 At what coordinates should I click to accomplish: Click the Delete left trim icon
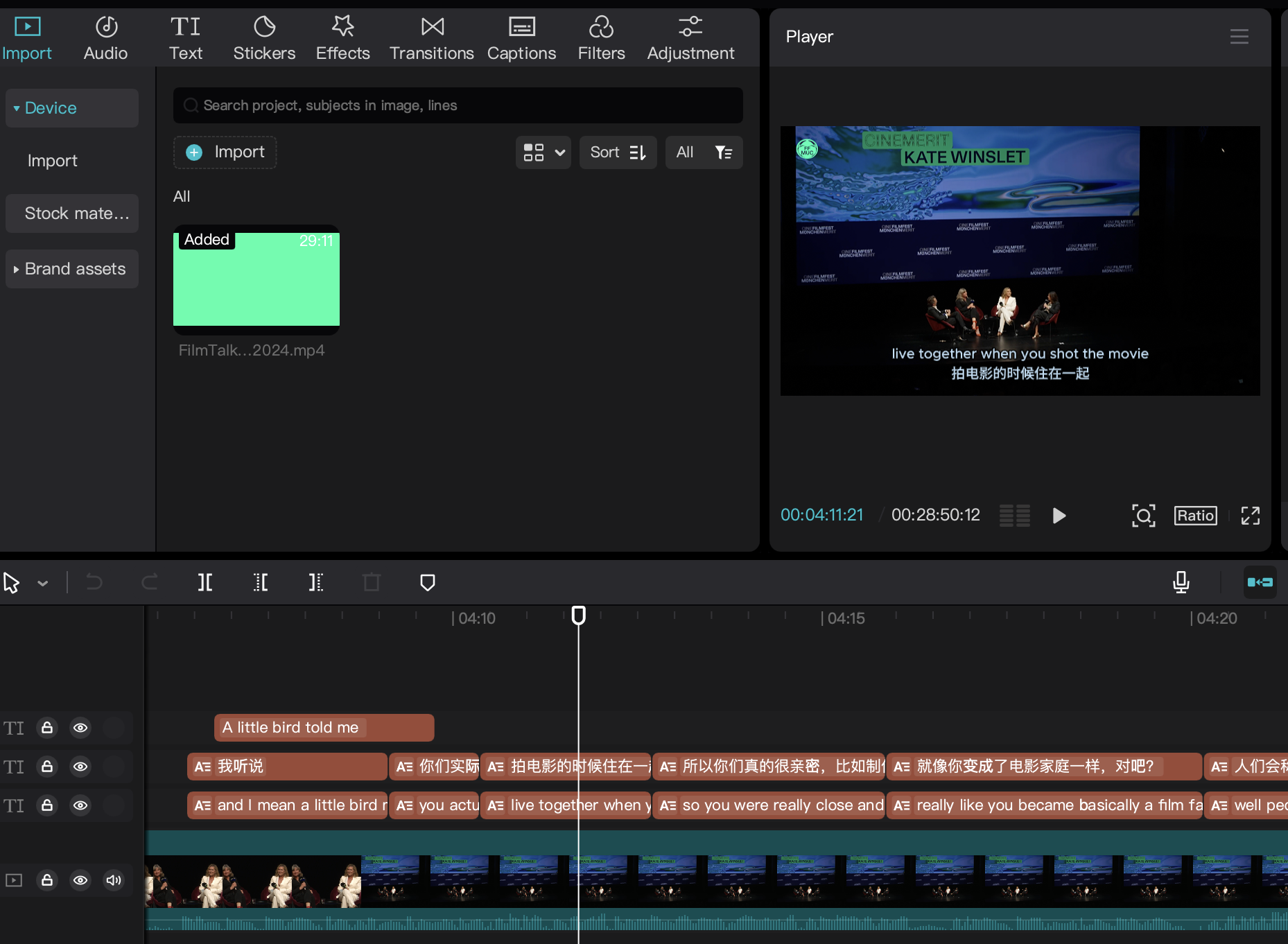[x=261, y=582]
